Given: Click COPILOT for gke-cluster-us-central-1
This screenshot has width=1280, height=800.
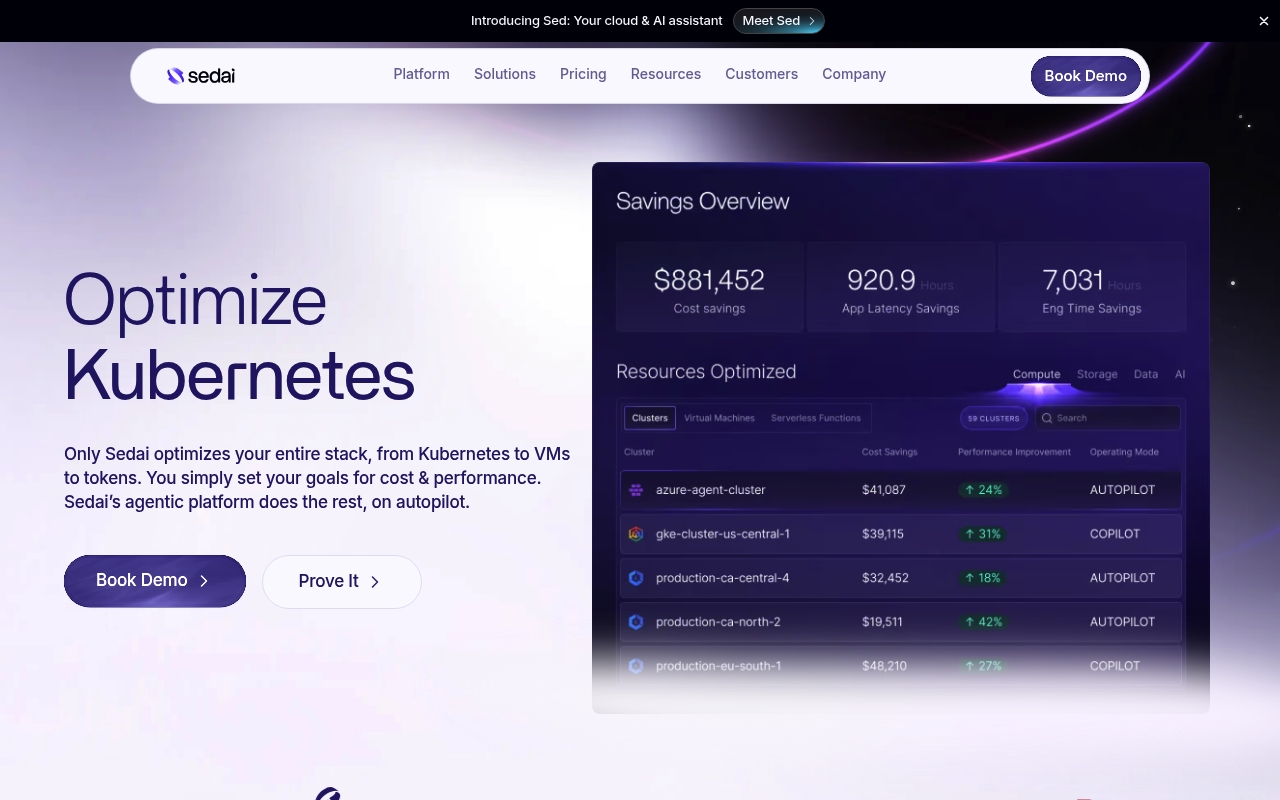Looking at the screenshot, I should coord(1115,534).
